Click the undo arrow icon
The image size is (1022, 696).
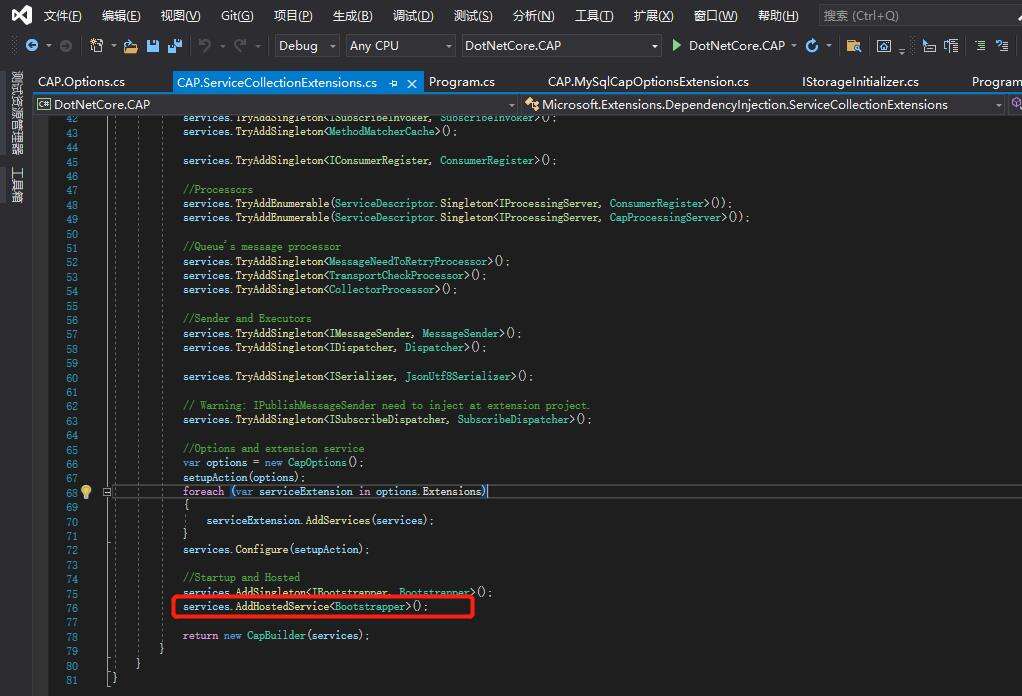pyautogui.click(x=205, y=46)
